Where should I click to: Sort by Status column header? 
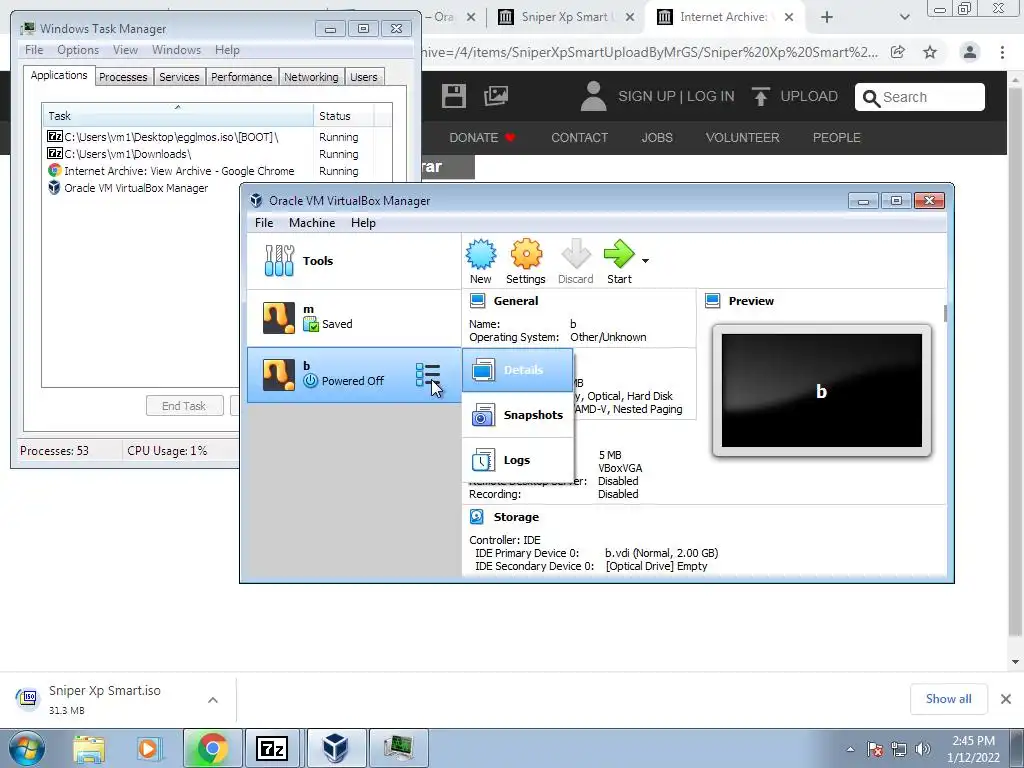(344, 116)
